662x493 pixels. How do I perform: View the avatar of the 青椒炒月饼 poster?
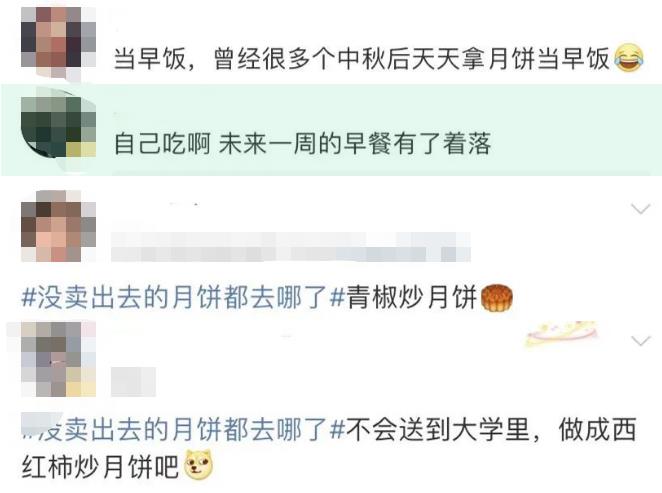[58, 226]
